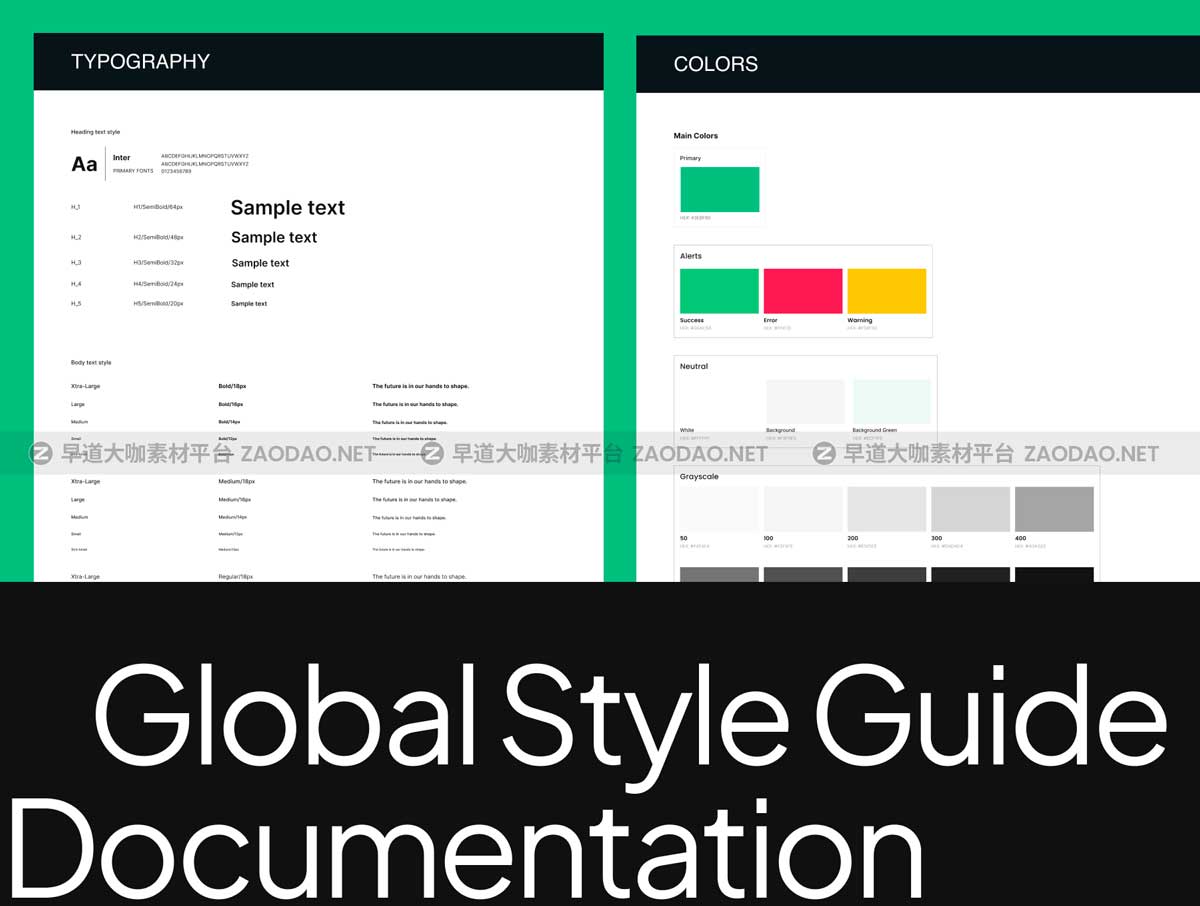
Task: Click the 'Warning' label under Alerts
Action: [860, 321]
